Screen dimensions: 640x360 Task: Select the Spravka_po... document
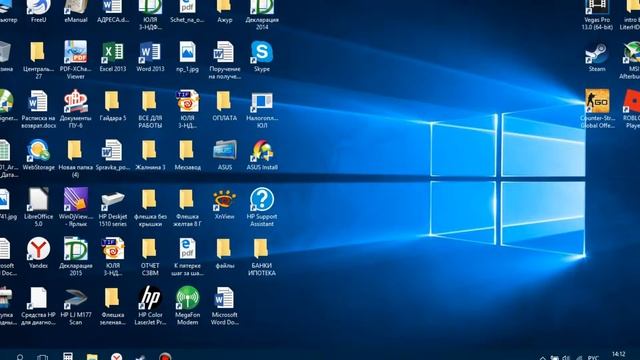click(x=113, y=155)
